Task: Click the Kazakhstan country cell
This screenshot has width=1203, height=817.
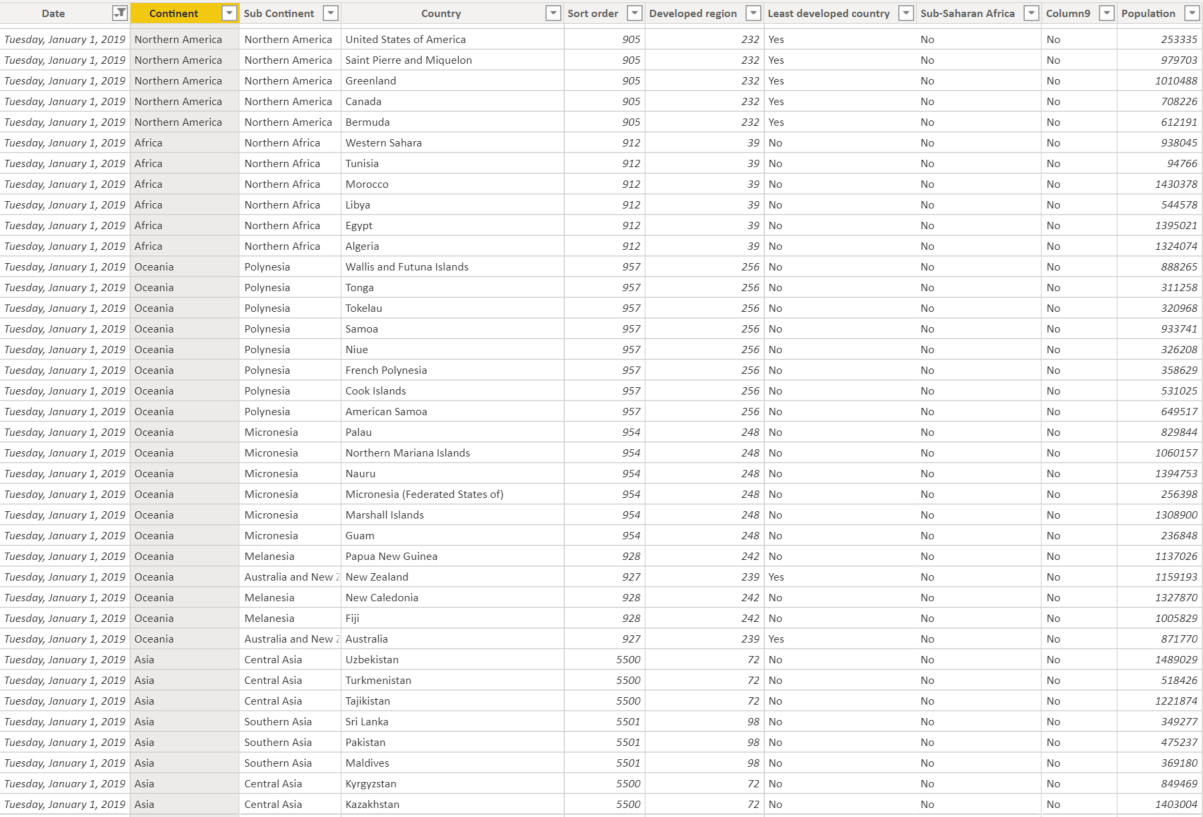Action: click(x=452, y=804)
